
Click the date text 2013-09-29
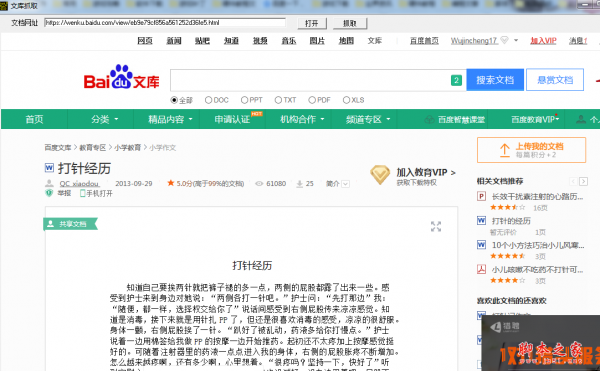(134, 184)
